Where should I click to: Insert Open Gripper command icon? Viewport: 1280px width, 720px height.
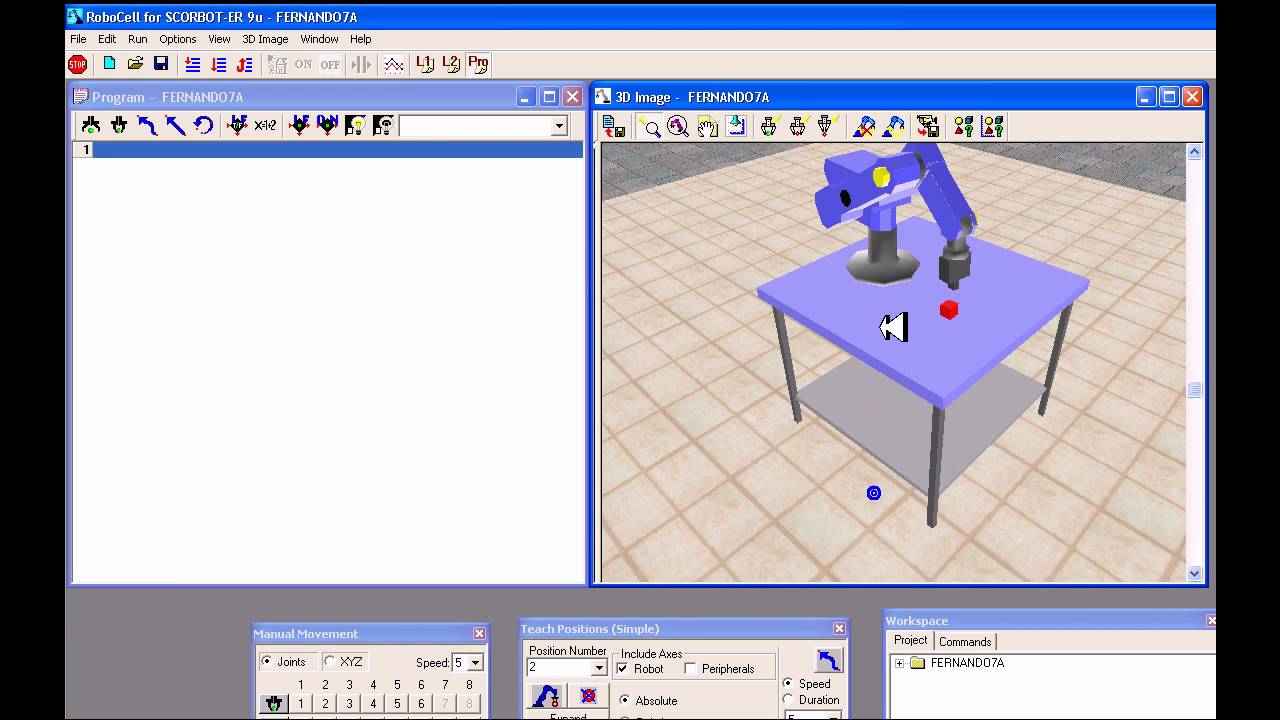tap(91, 125)
